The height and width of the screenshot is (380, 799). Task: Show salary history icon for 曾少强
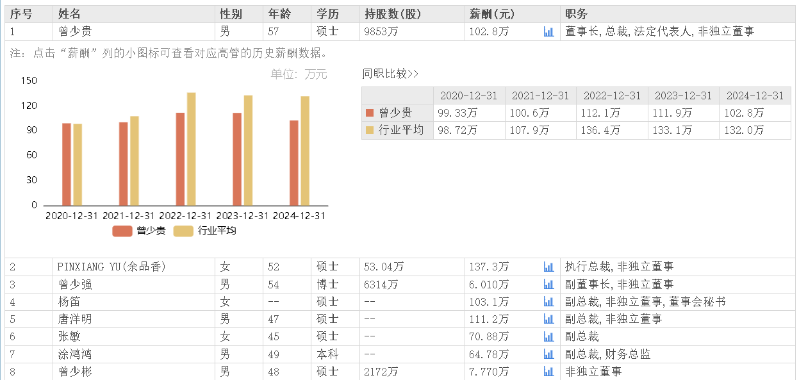point(548,284)
